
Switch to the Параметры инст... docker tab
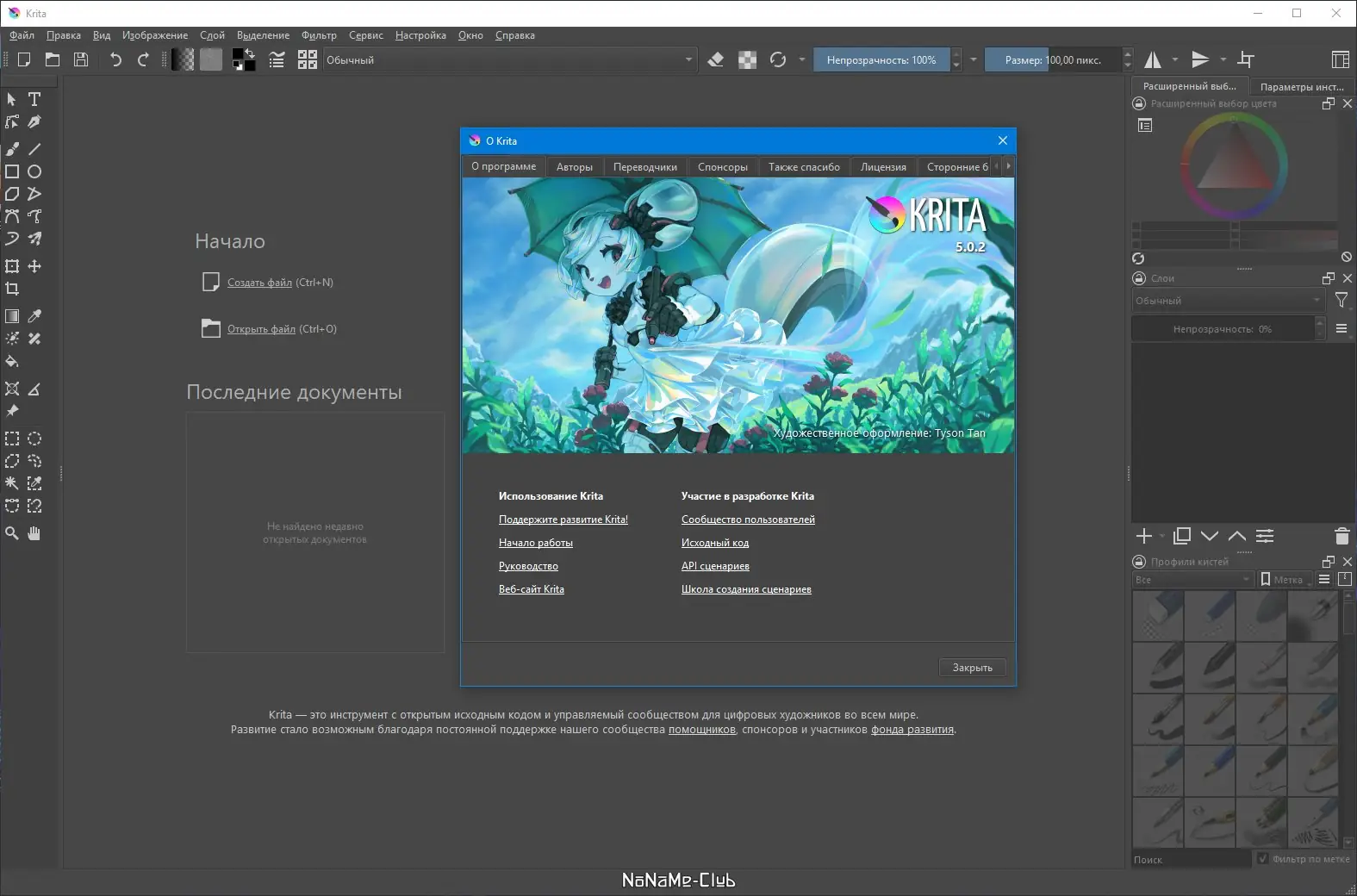1302,86
